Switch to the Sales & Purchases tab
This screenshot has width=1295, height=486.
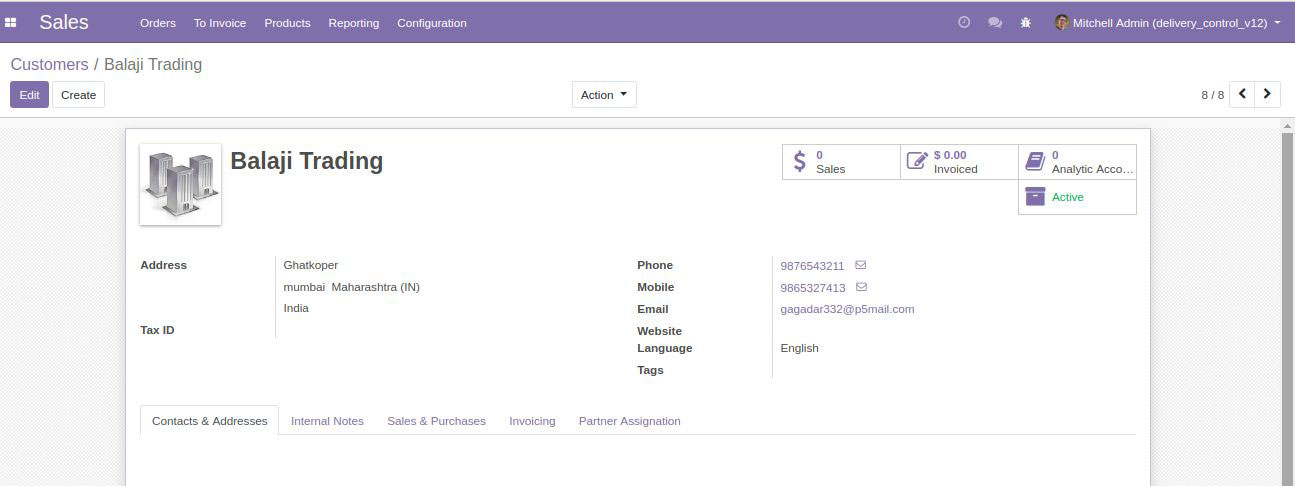coord(437,421)
